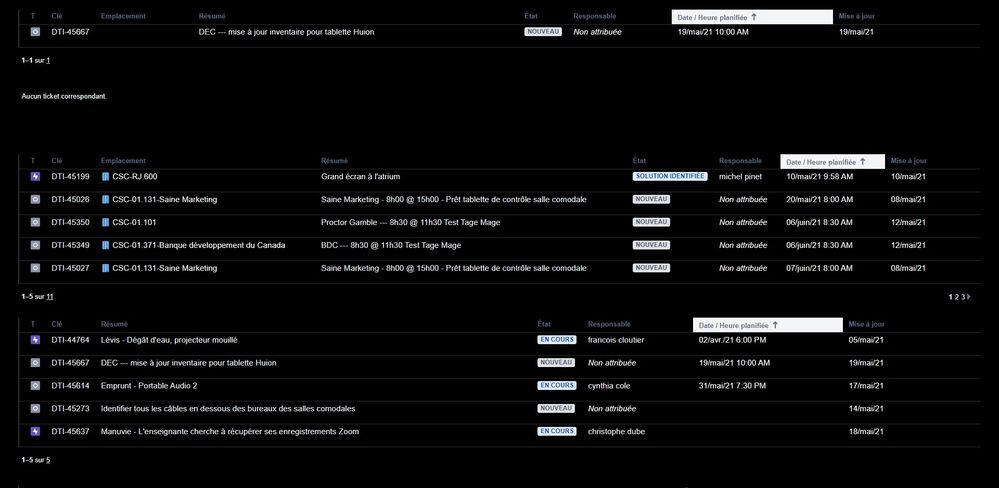Click planned date '07/juin/21 8:00 AM'
Viewport: 999px width, 488px height.
click(x=819, y=268)
